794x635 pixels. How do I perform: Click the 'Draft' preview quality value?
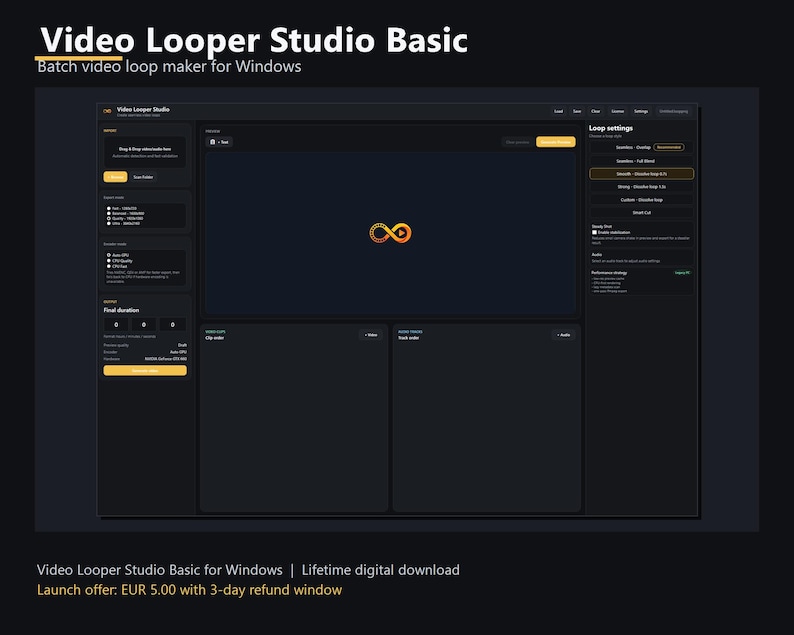(182, 345)
